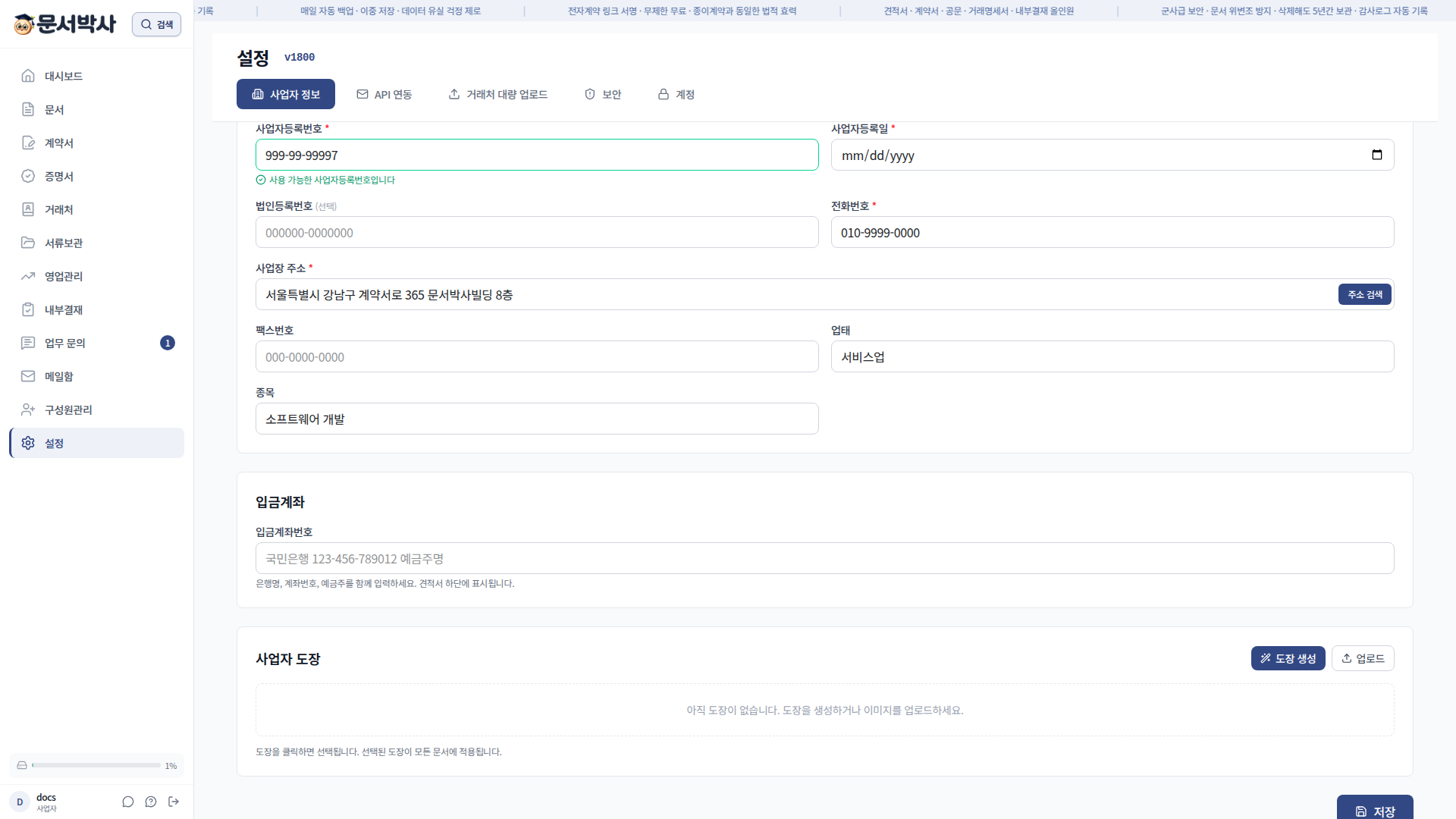Open the 문서 sidebar item

point(96,109)
